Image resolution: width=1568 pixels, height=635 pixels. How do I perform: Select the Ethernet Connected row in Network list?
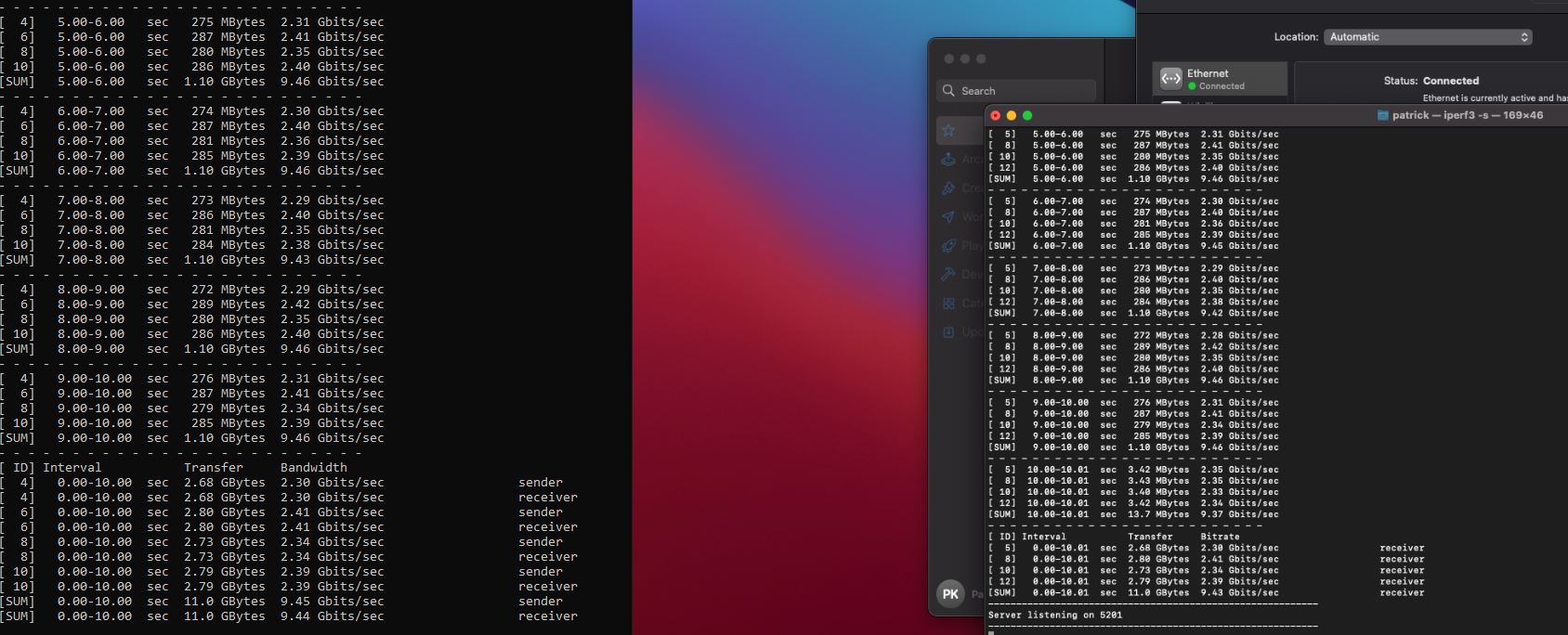(1220, 79)
